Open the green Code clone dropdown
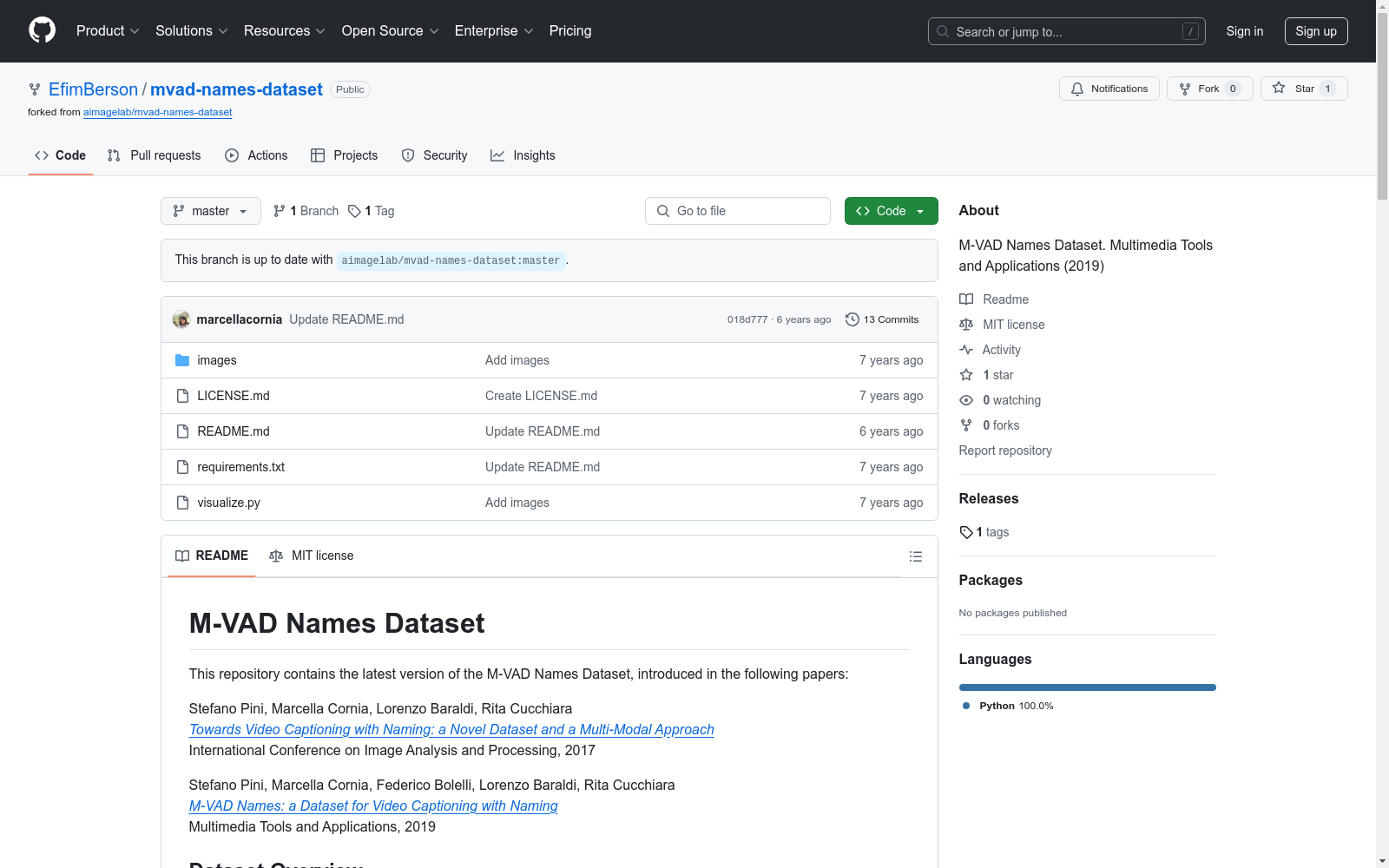The width and height of the screenshot is (1389, 868). click(x=891, y=211)
